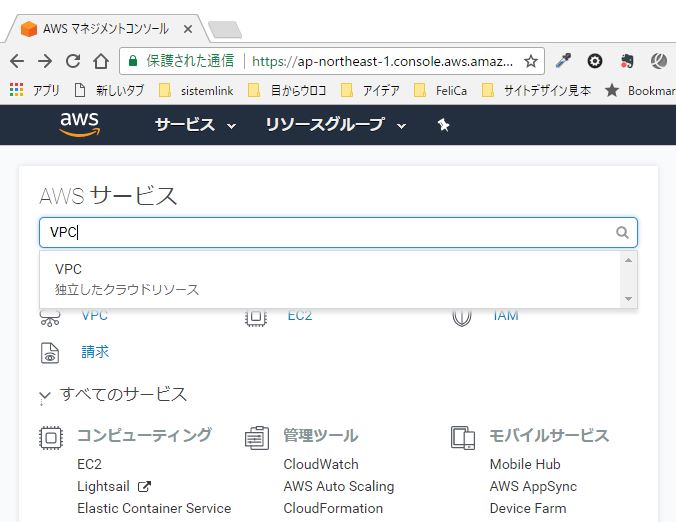Open the CloudWatch service
The width and height of the screenshot is (676, 522).
(321, 464)
